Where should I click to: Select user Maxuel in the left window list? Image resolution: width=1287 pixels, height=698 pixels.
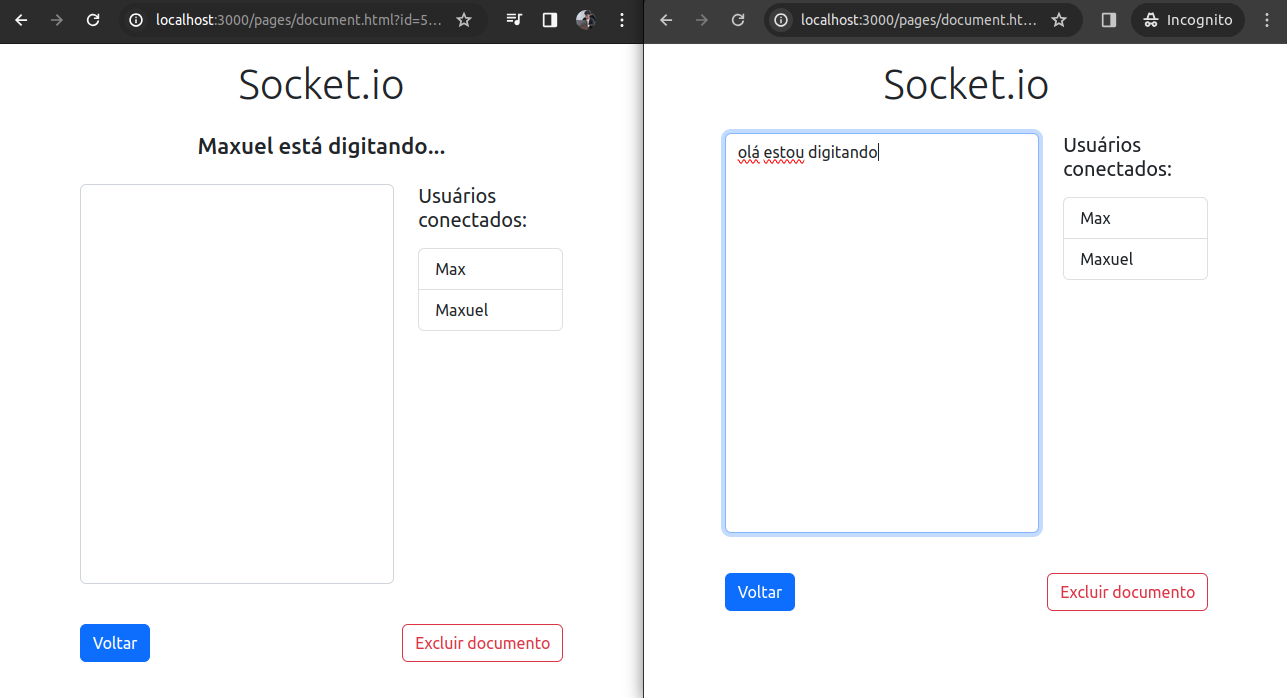[x=490, y=310]
